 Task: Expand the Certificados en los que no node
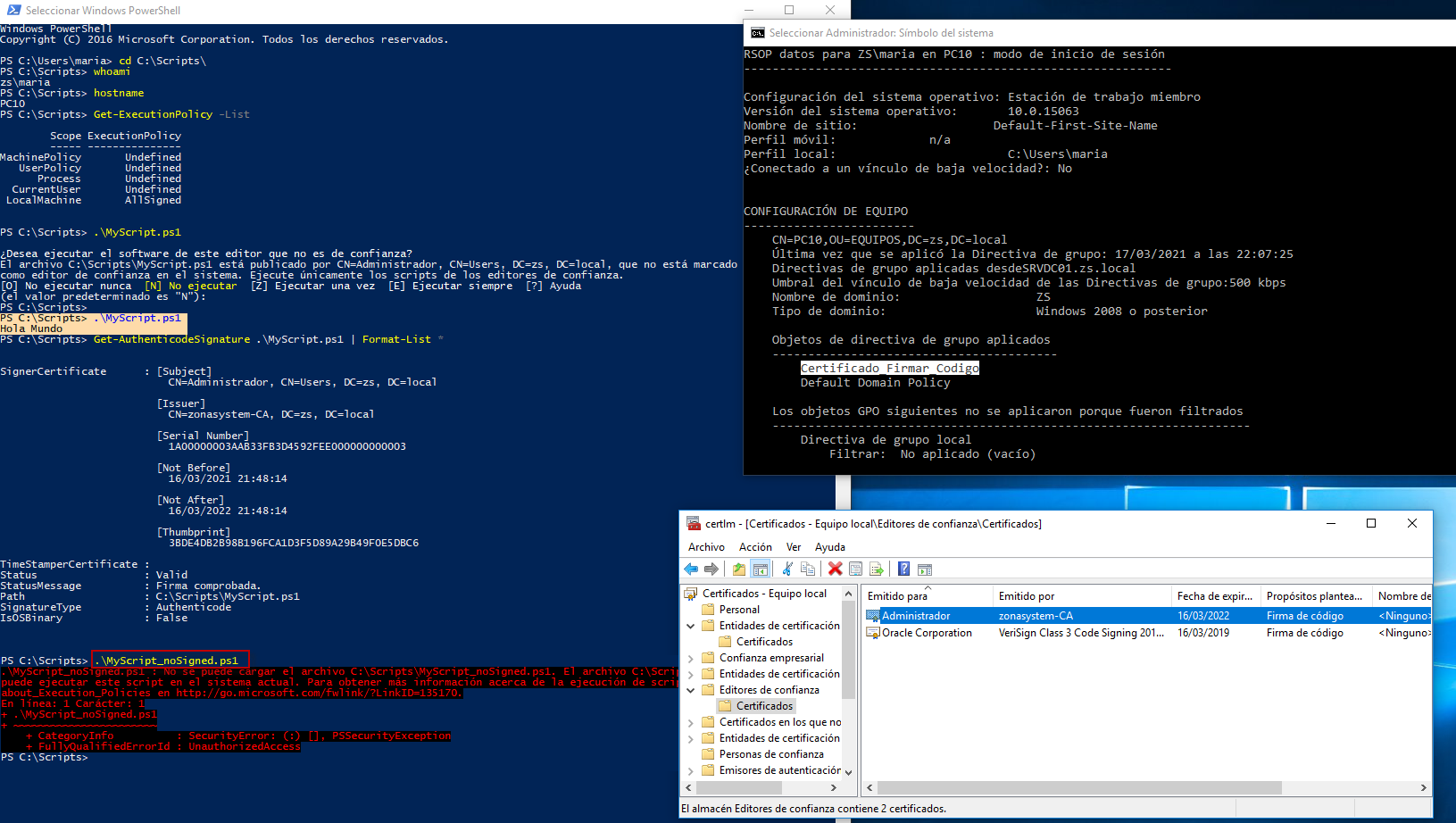click(x=690, y=723)
